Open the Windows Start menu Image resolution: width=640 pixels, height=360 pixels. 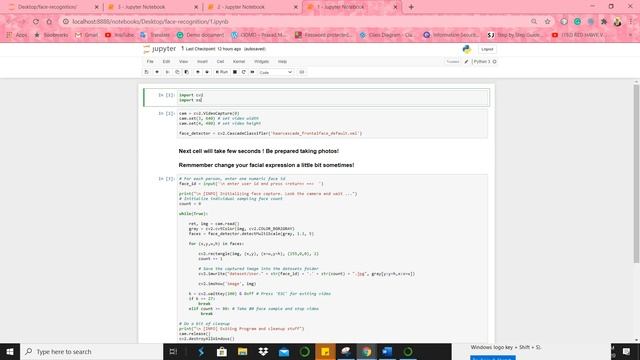pos(10,351)
